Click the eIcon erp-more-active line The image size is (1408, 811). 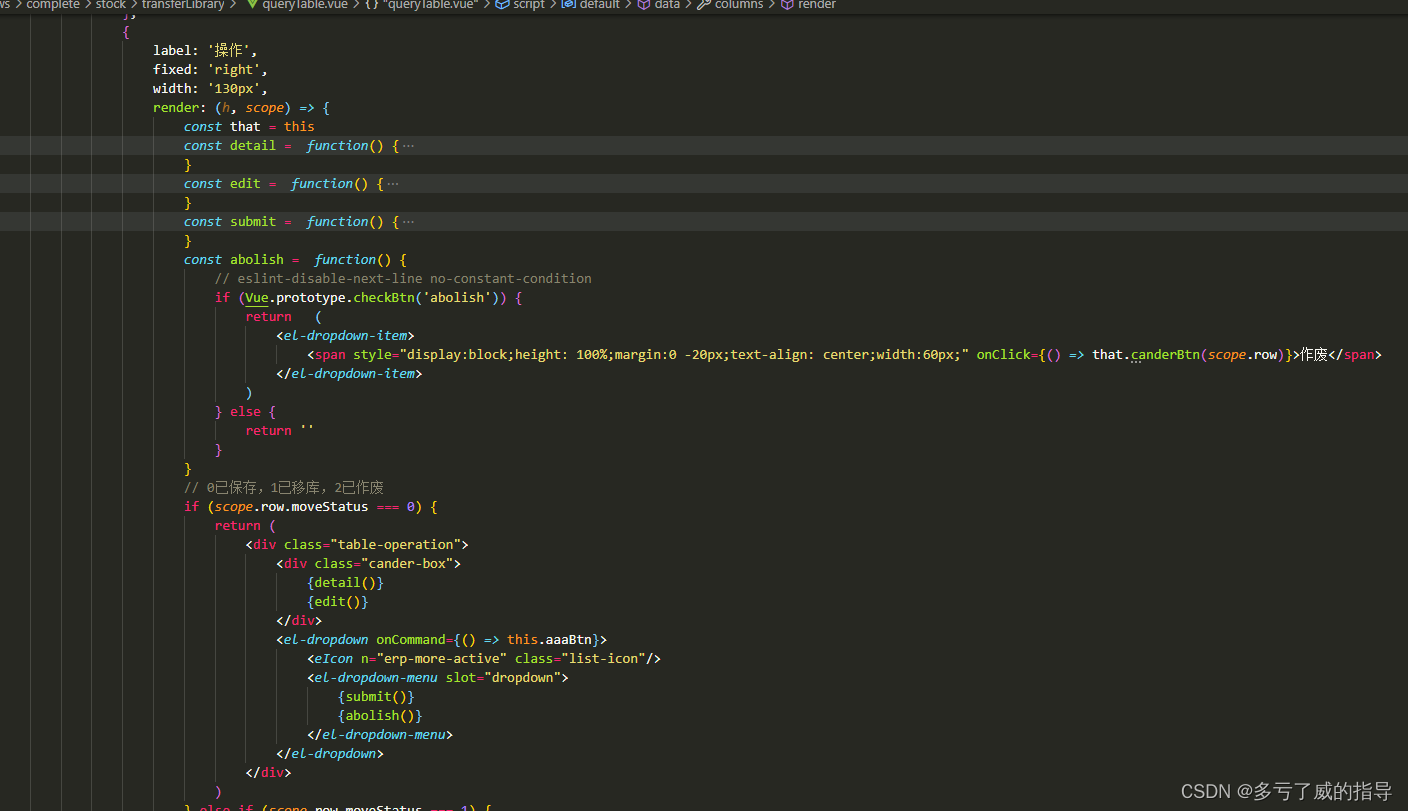[484, 659]
